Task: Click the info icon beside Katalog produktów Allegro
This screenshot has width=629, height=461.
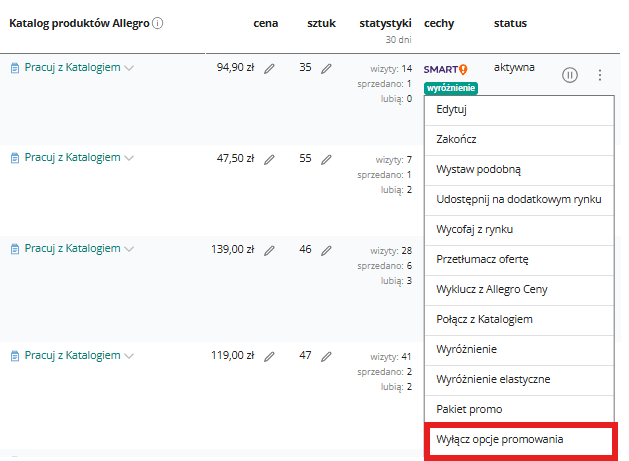Action: (x=158, y=23)
